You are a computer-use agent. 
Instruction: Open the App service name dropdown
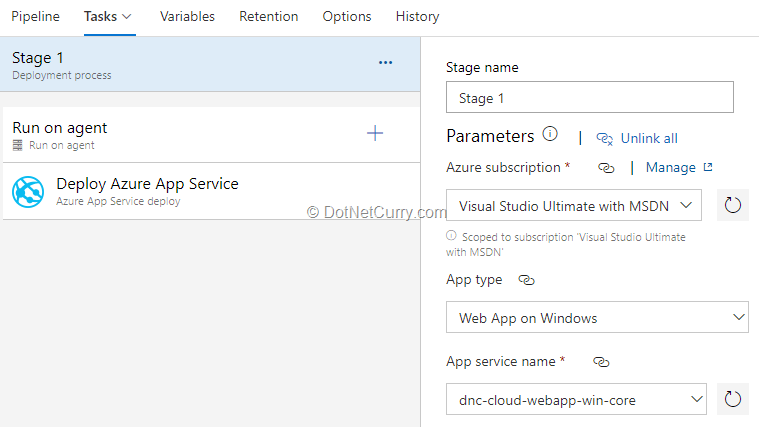576,399
